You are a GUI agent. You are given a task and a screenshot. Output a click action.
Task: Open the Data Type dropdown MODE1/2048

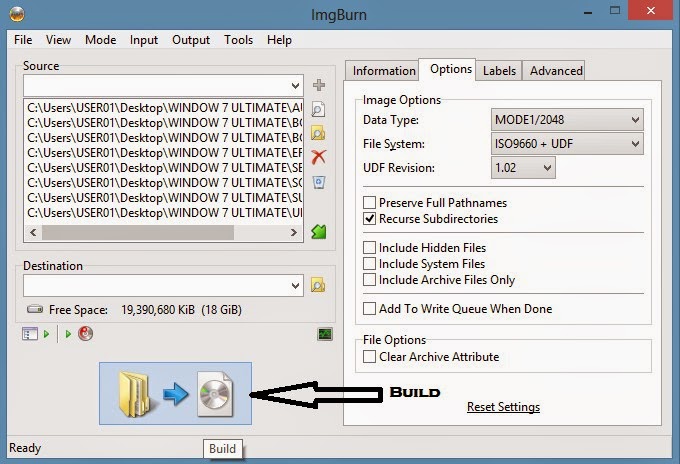click(567, 120)
